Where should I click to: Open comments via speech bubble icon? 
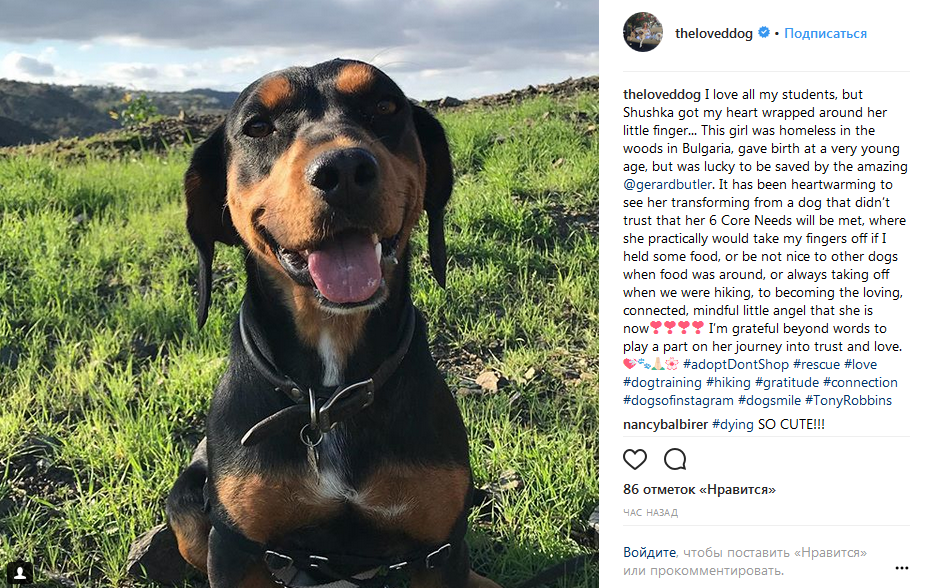point(675,459)
